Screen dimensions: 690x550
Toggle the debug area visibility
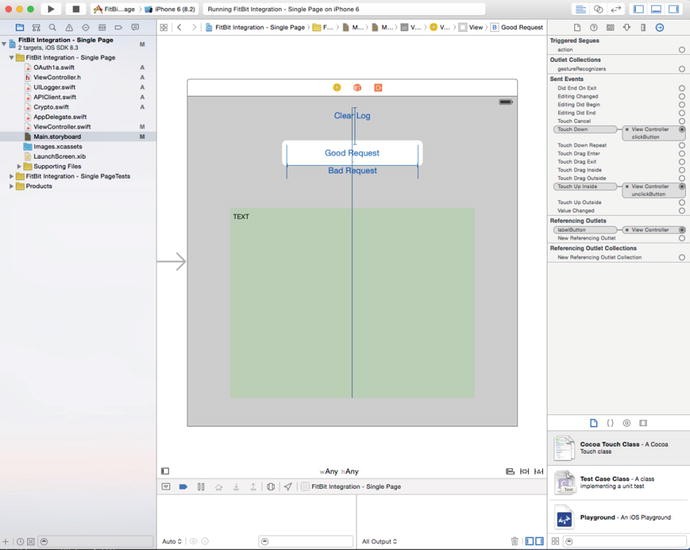[656, 9]
